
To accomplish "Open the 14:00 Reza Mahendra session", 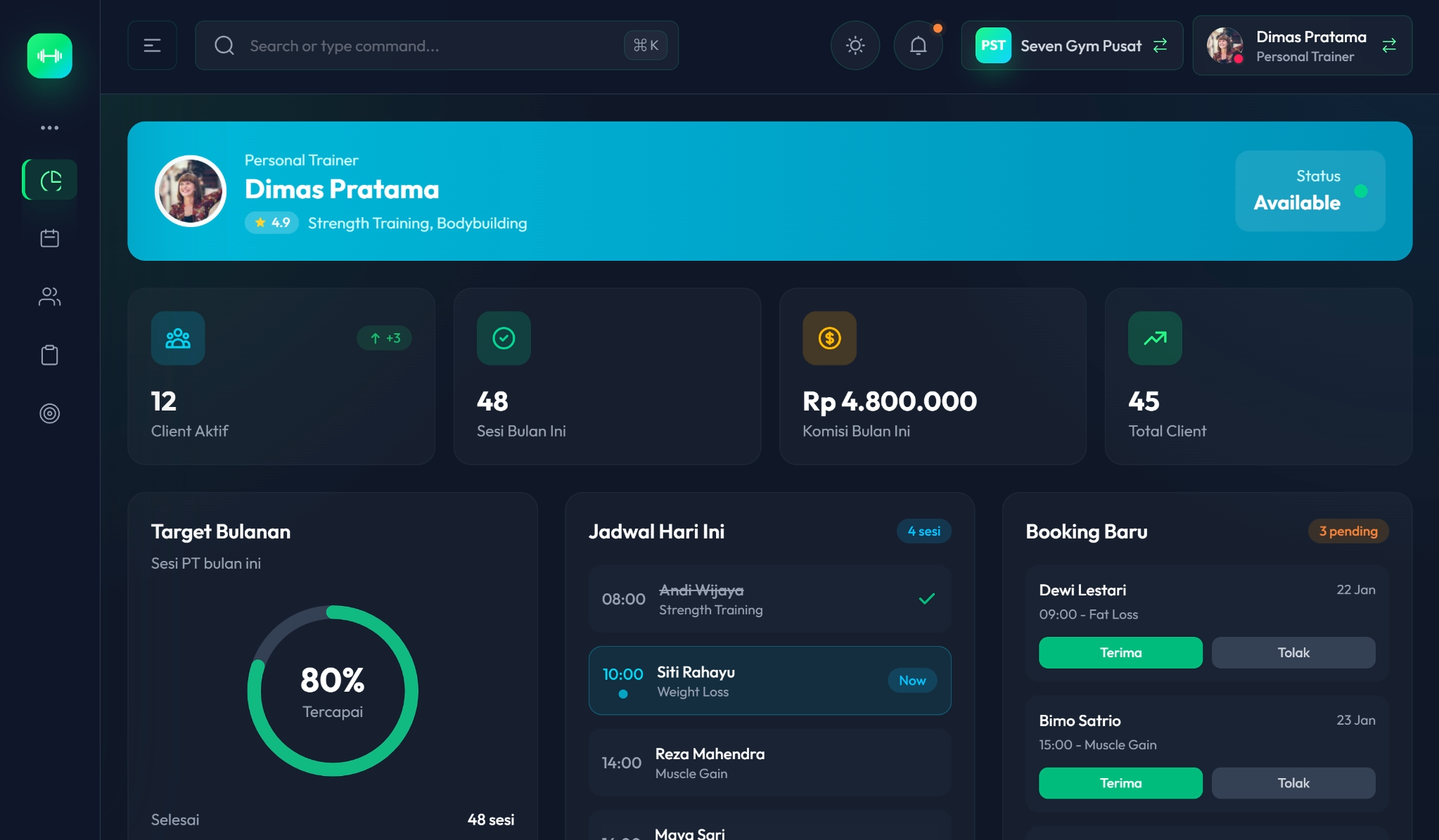I will point(770,763).
